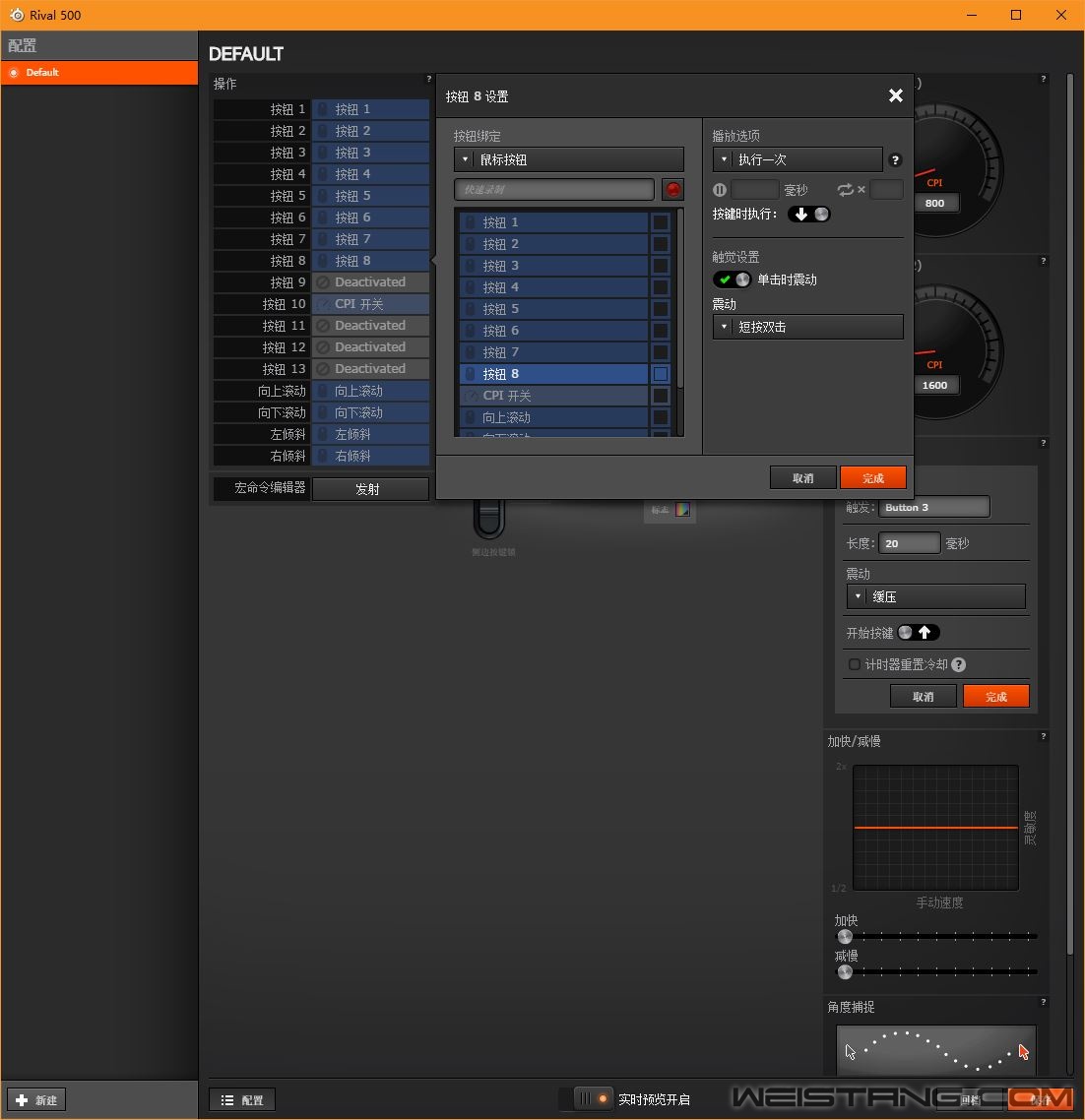The image size is (1085, 1120).
Task: Check the box next to Button 1 in list
Action: [661, 222]
